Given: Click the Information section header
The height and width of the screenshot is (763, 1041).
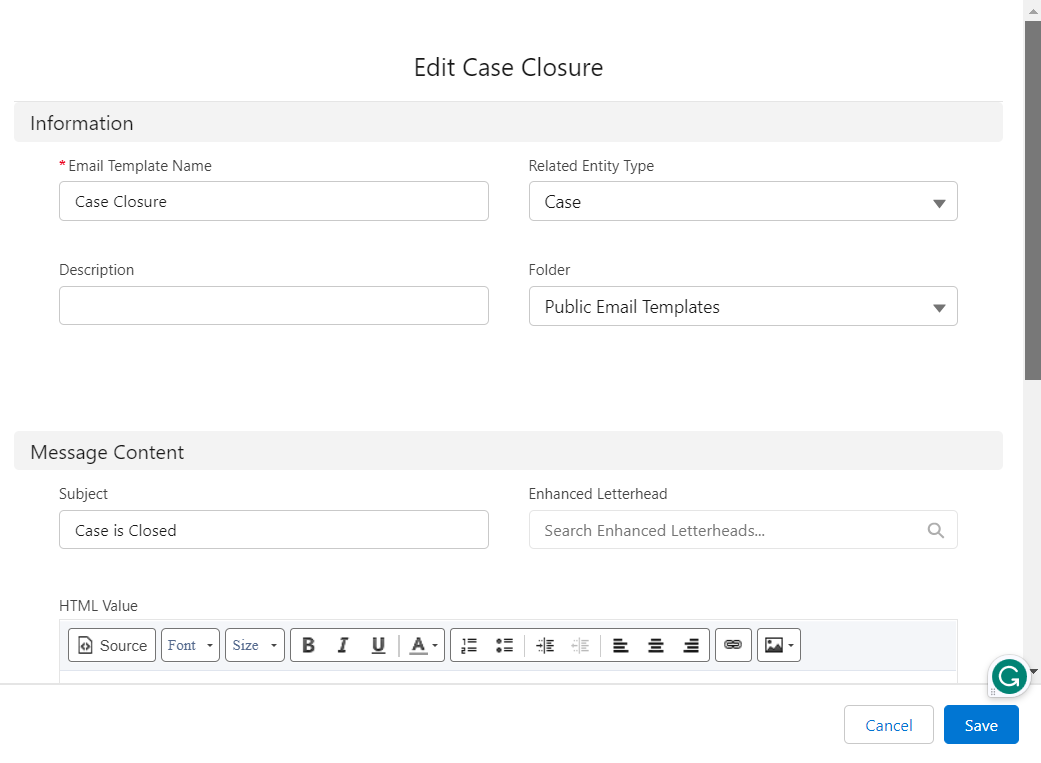Looking at the screenshot, I should 508,123.
